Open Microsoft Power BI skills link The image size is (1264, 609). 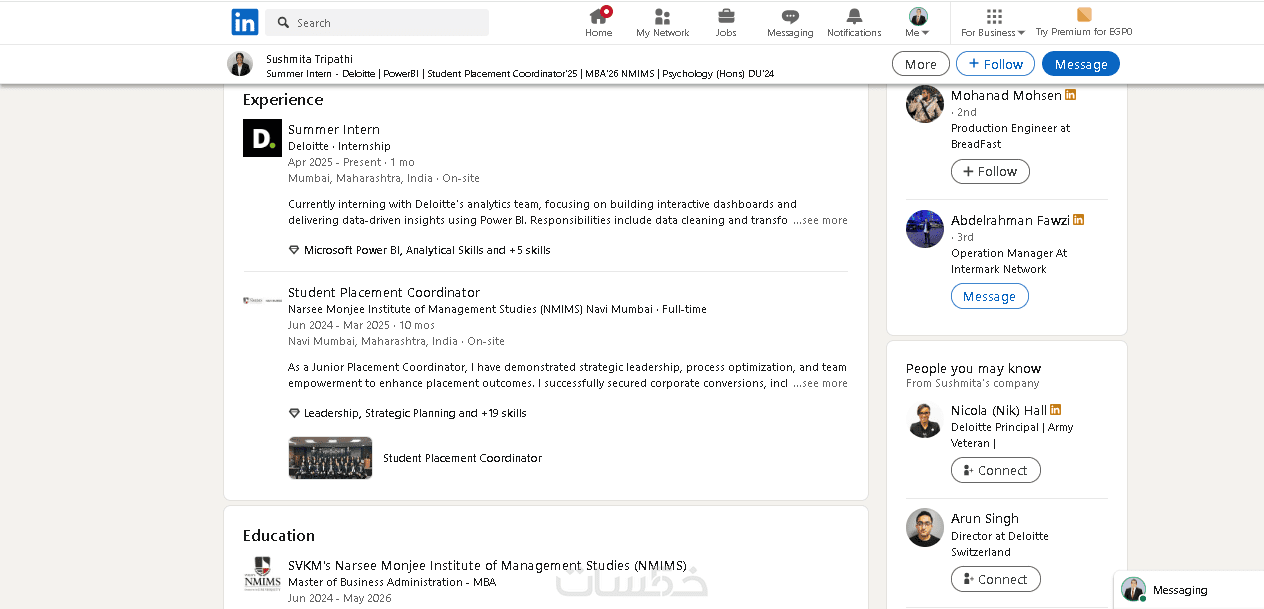pos(427,250)
